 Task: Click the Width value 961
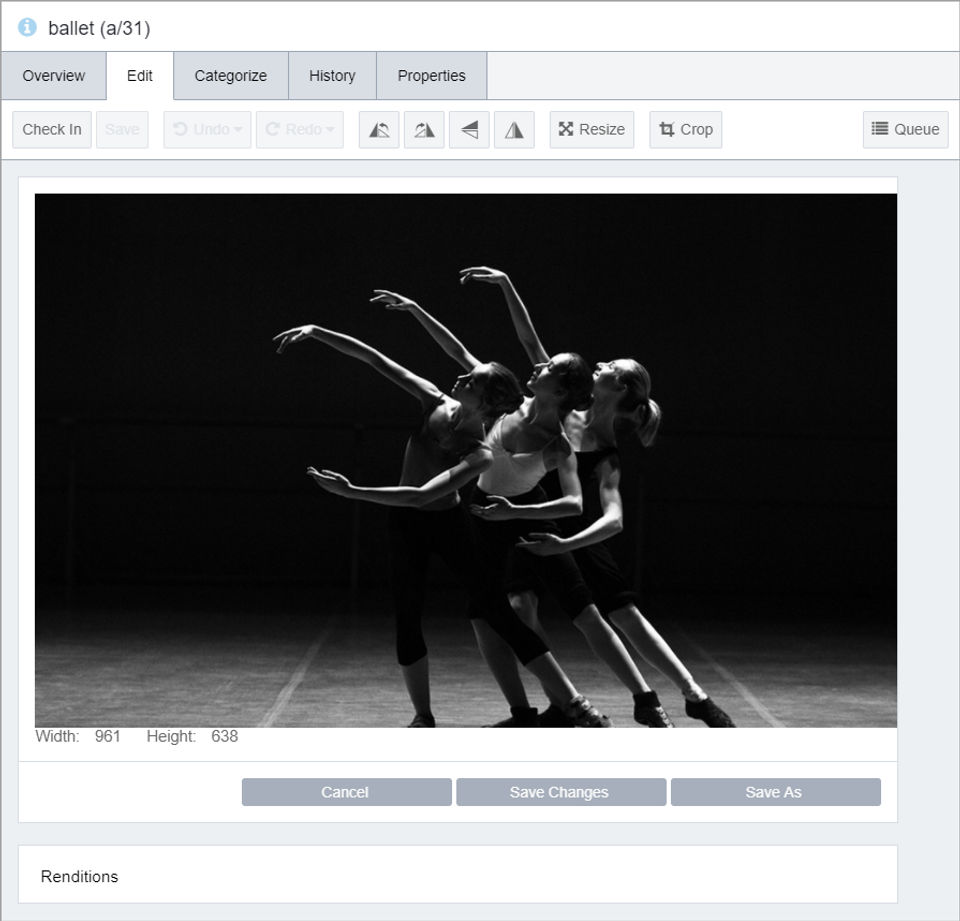point(107,736)
